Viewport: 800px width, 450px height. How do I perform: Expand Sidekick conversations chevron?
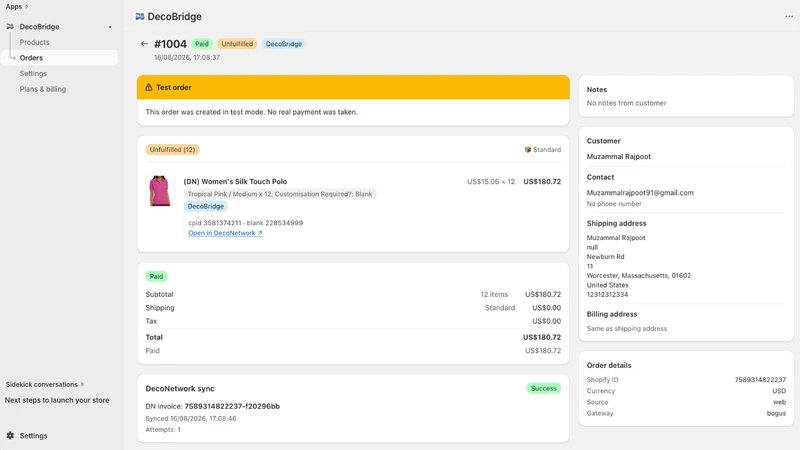82,384
